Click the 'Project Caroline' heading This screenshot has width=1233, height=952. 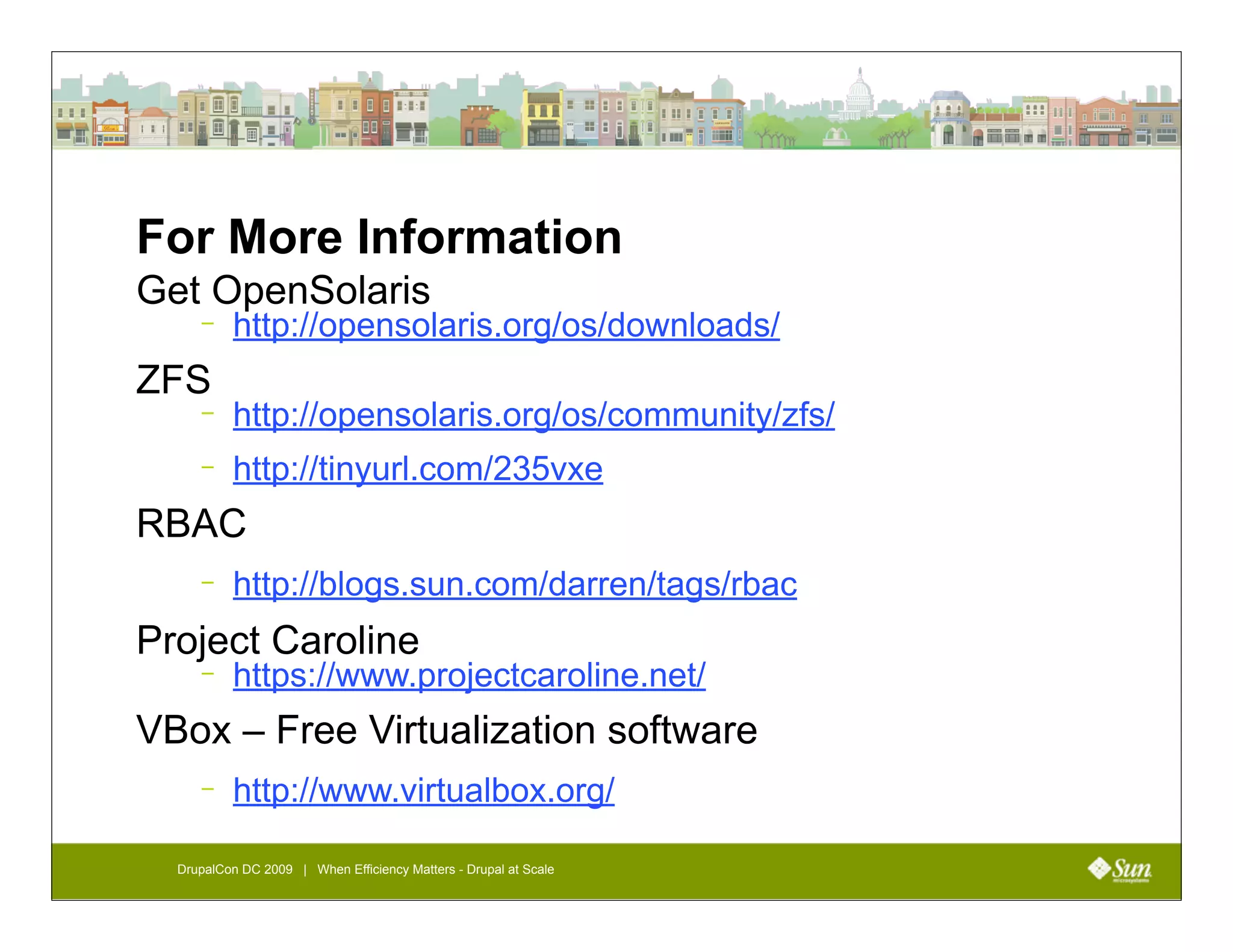[x=278, y=640]
